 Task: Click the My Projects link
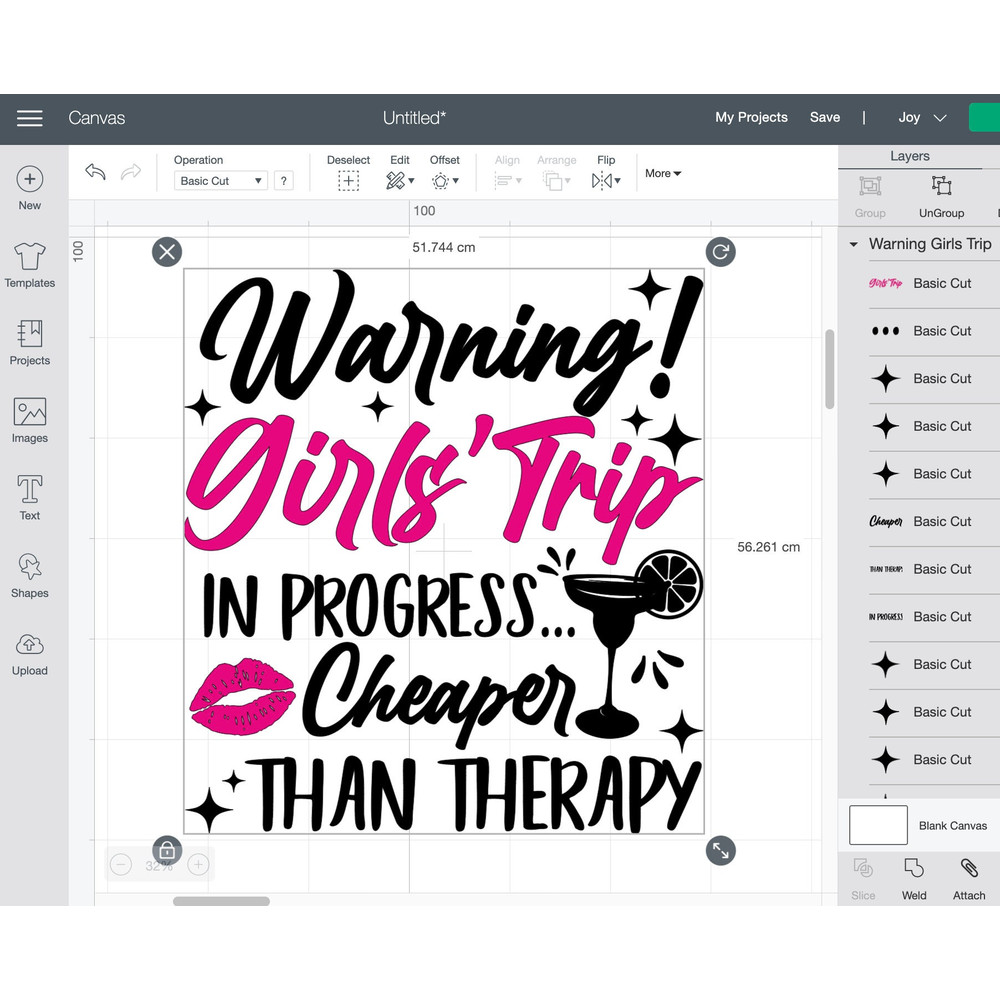(751, 117)
